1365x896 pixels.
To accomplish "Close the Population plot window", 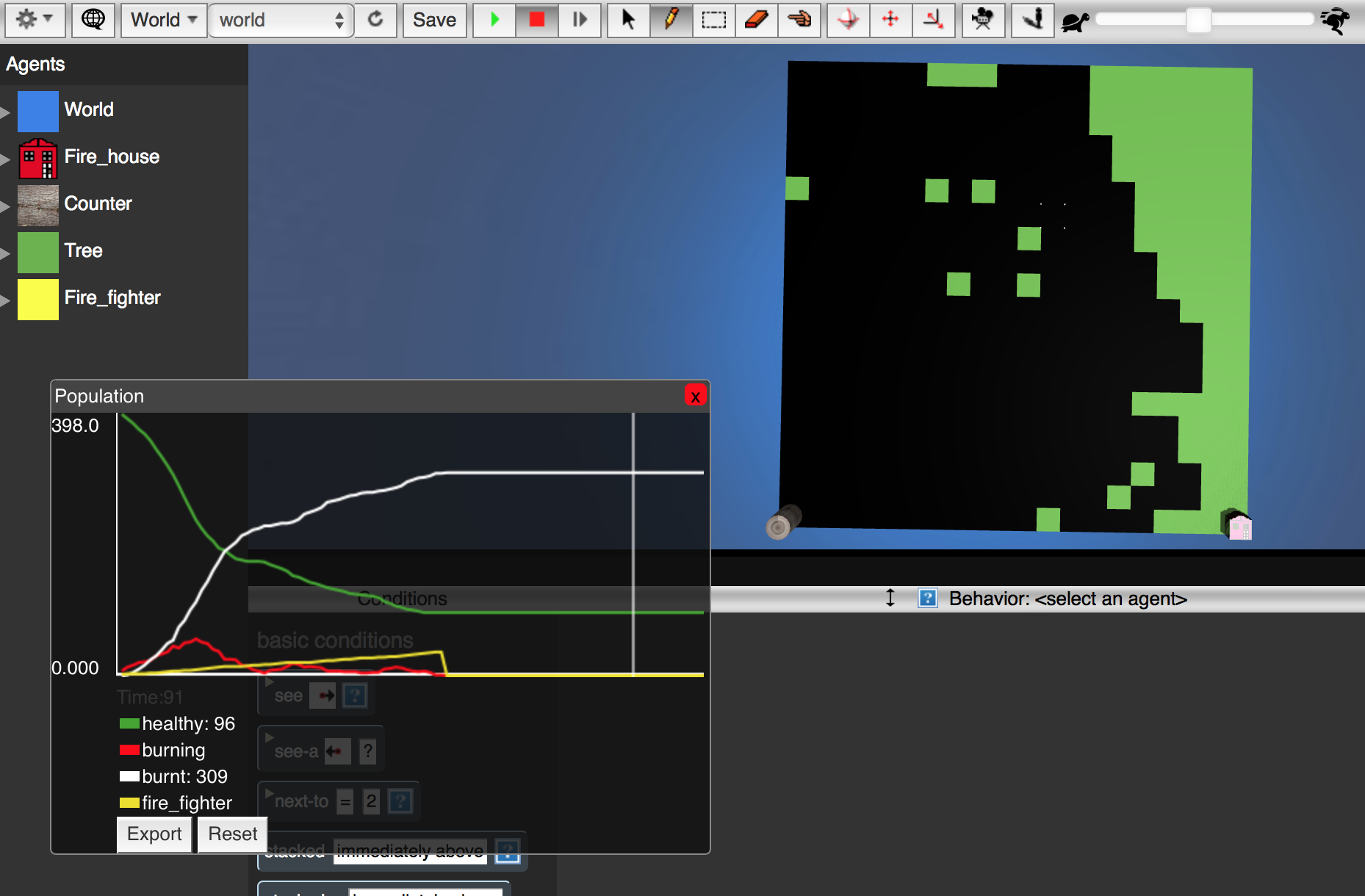I will click(x=695, y=396).
